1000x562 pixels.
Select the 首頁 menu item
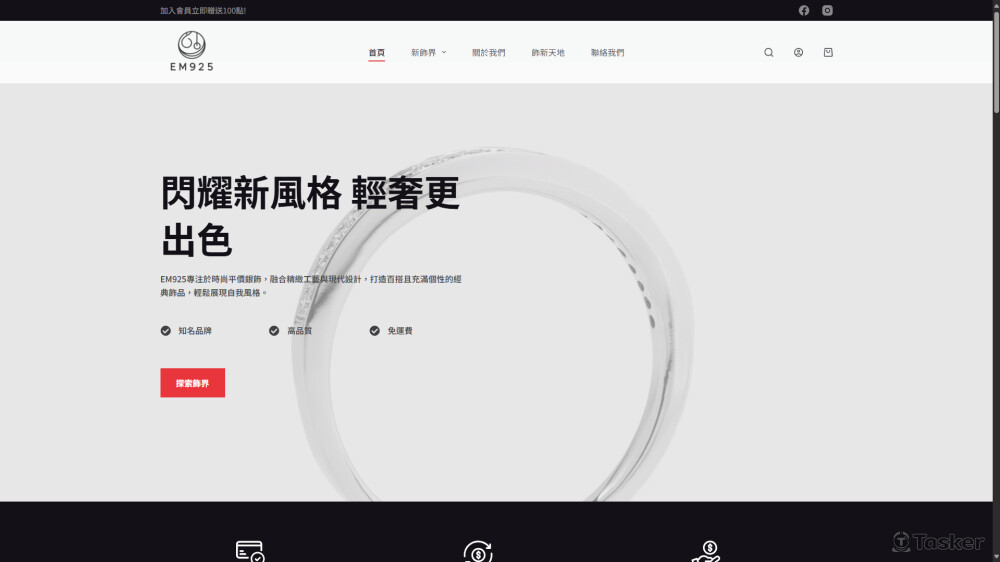point(376,53)
